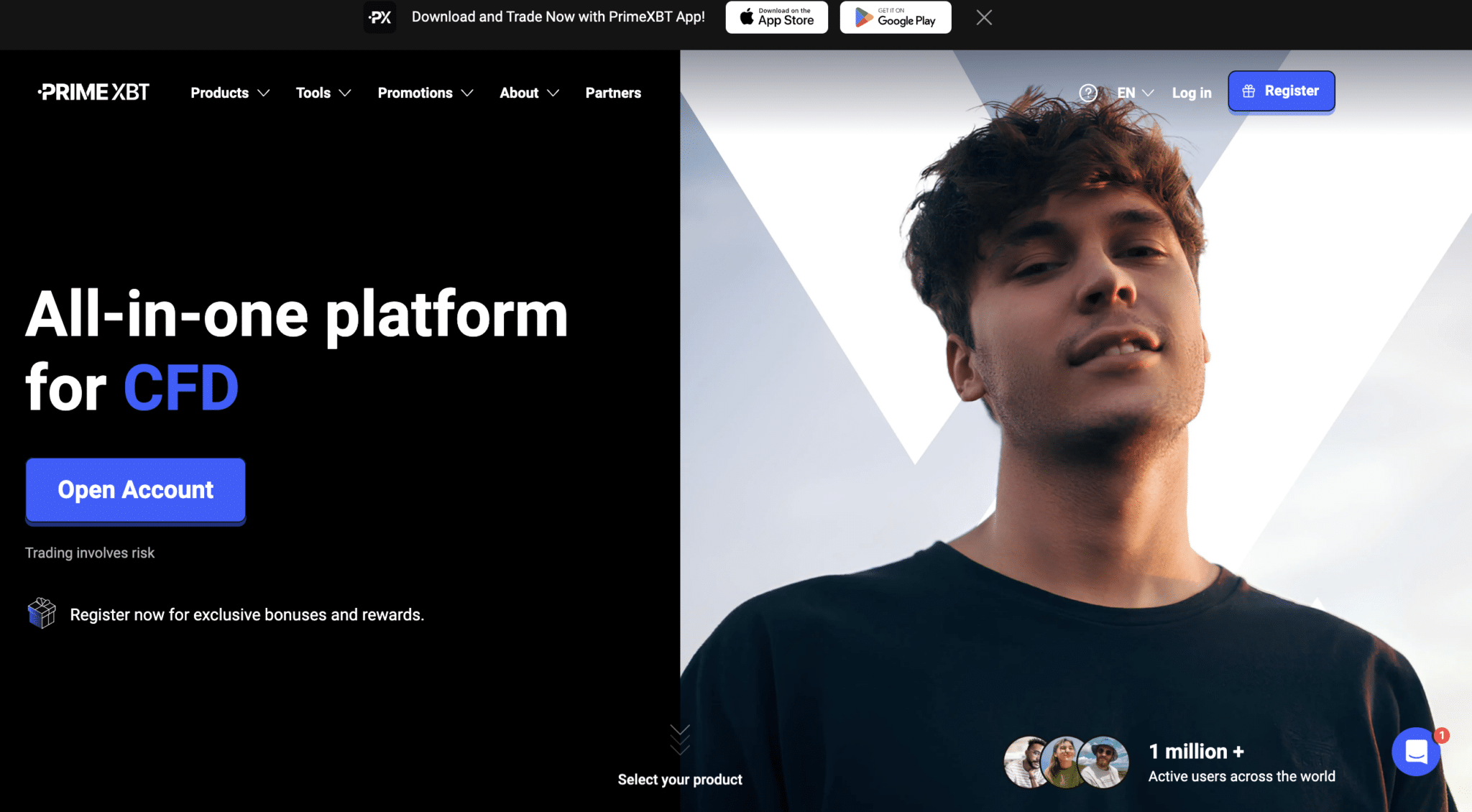Select the EN language option
The height and width of the screenshot is (812, 1472).
1134,93
